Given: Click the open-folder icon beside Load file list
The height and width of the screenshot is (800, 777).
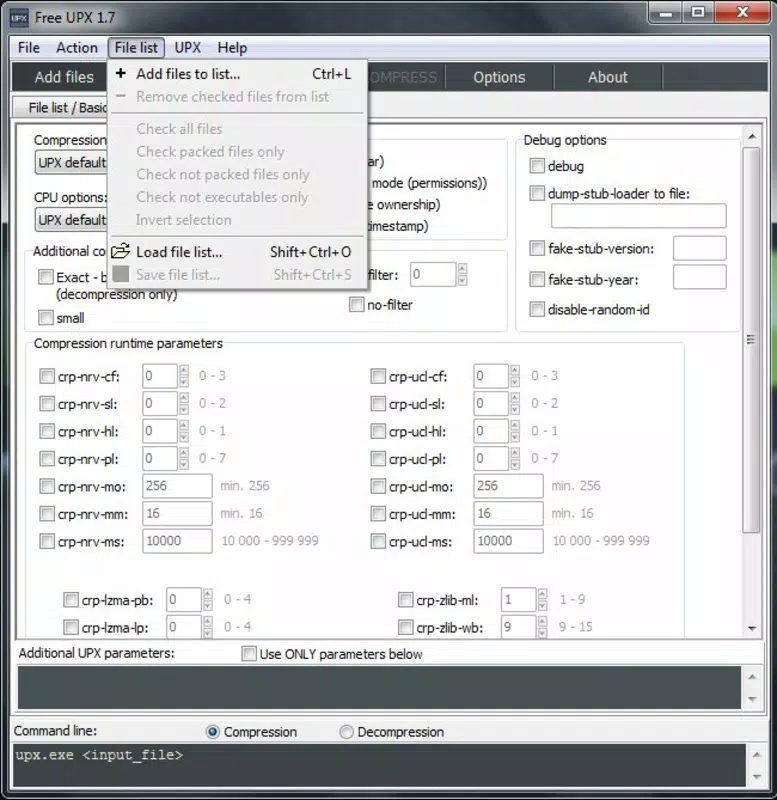Looking at the screenshot, I should [x=121, y=251].
